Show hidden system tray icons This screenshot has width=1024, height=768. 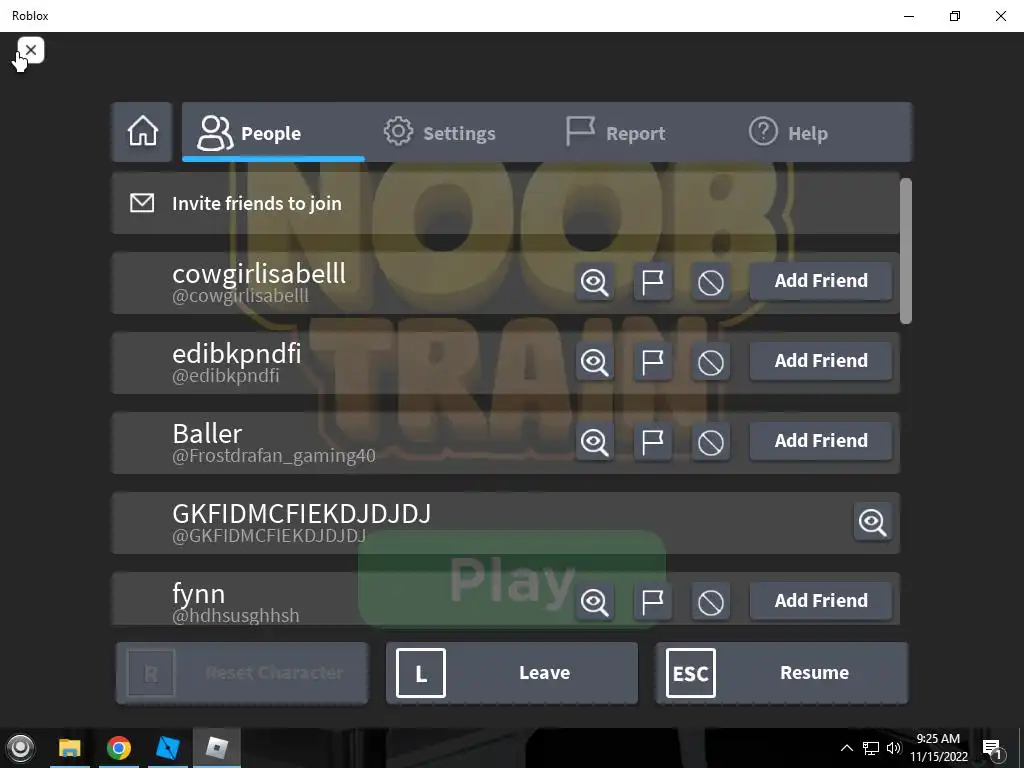coord(846,748)
